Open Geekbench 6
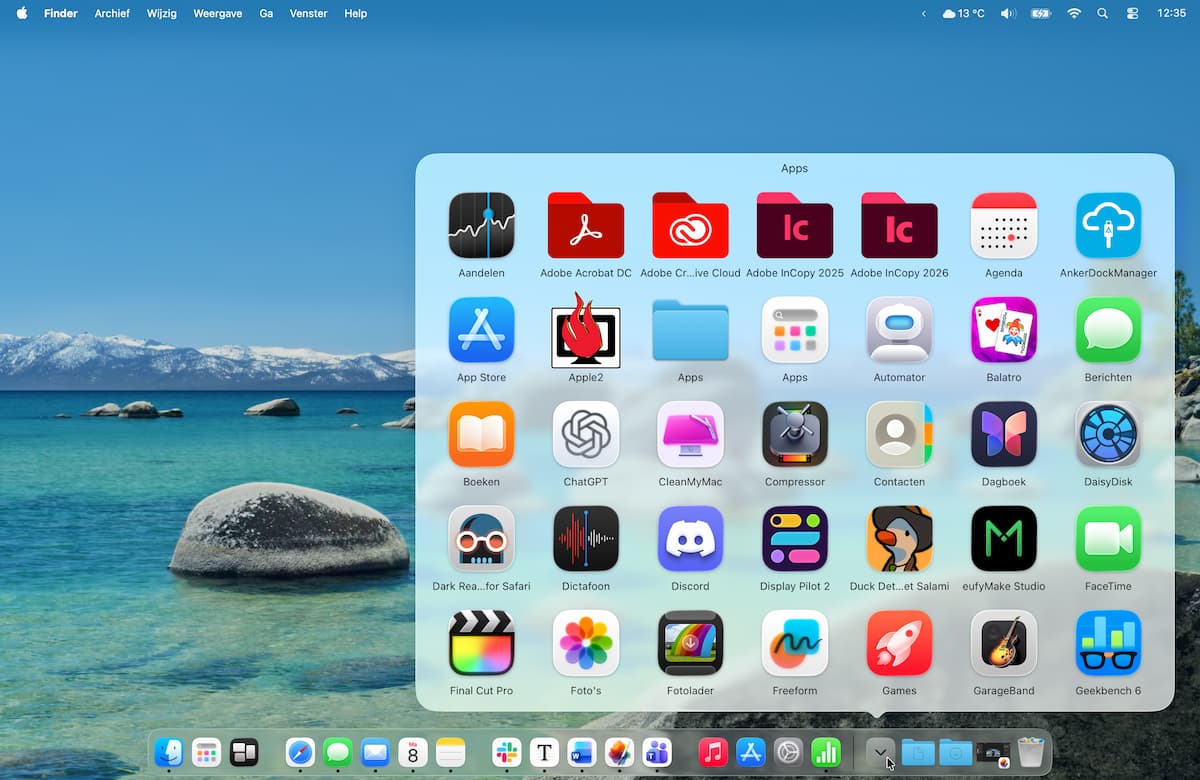This screenshot has width=1200, height=780. coord(1108,644)
